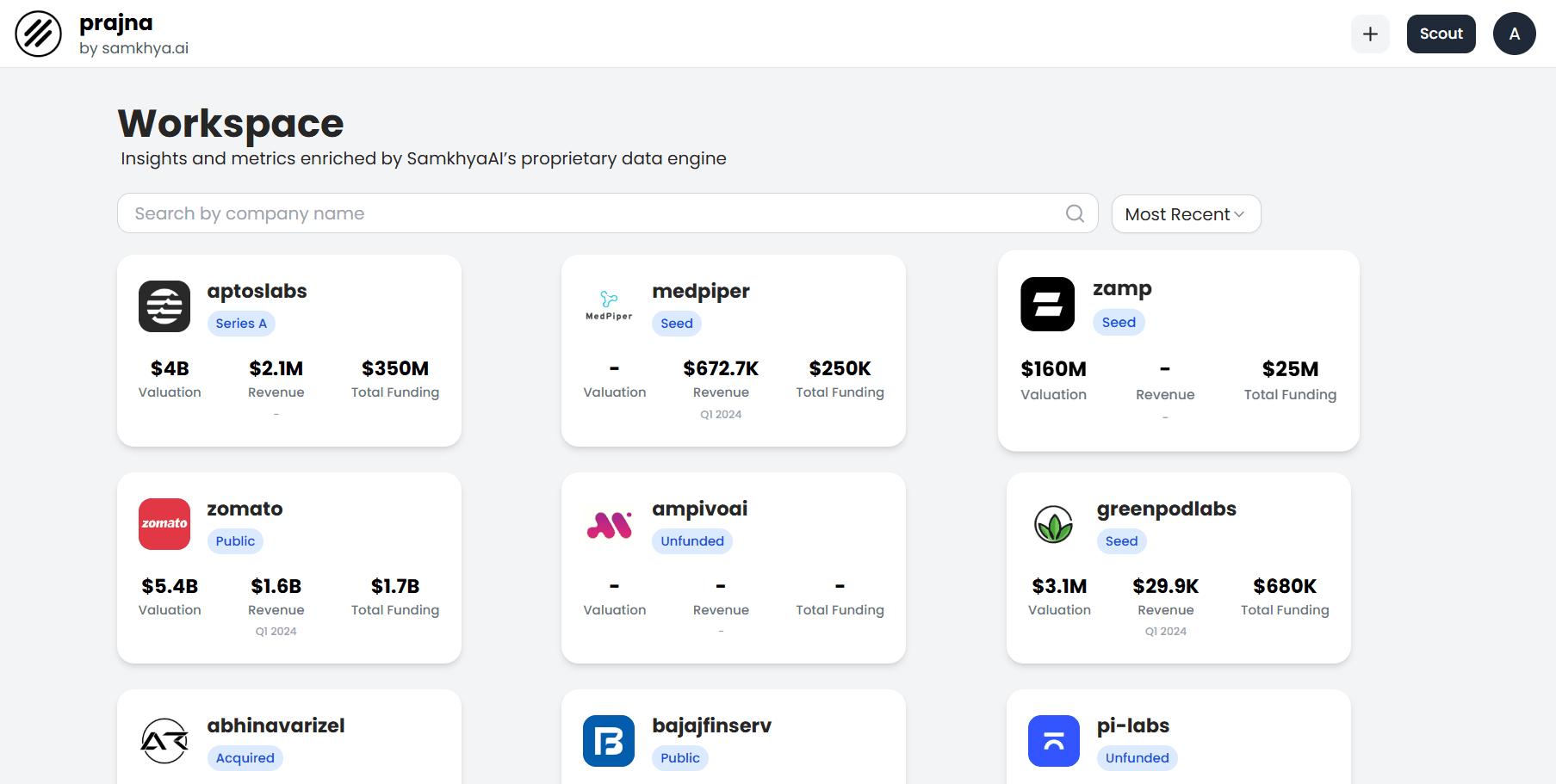Click the MedPiper company logo

pos(609,306)
